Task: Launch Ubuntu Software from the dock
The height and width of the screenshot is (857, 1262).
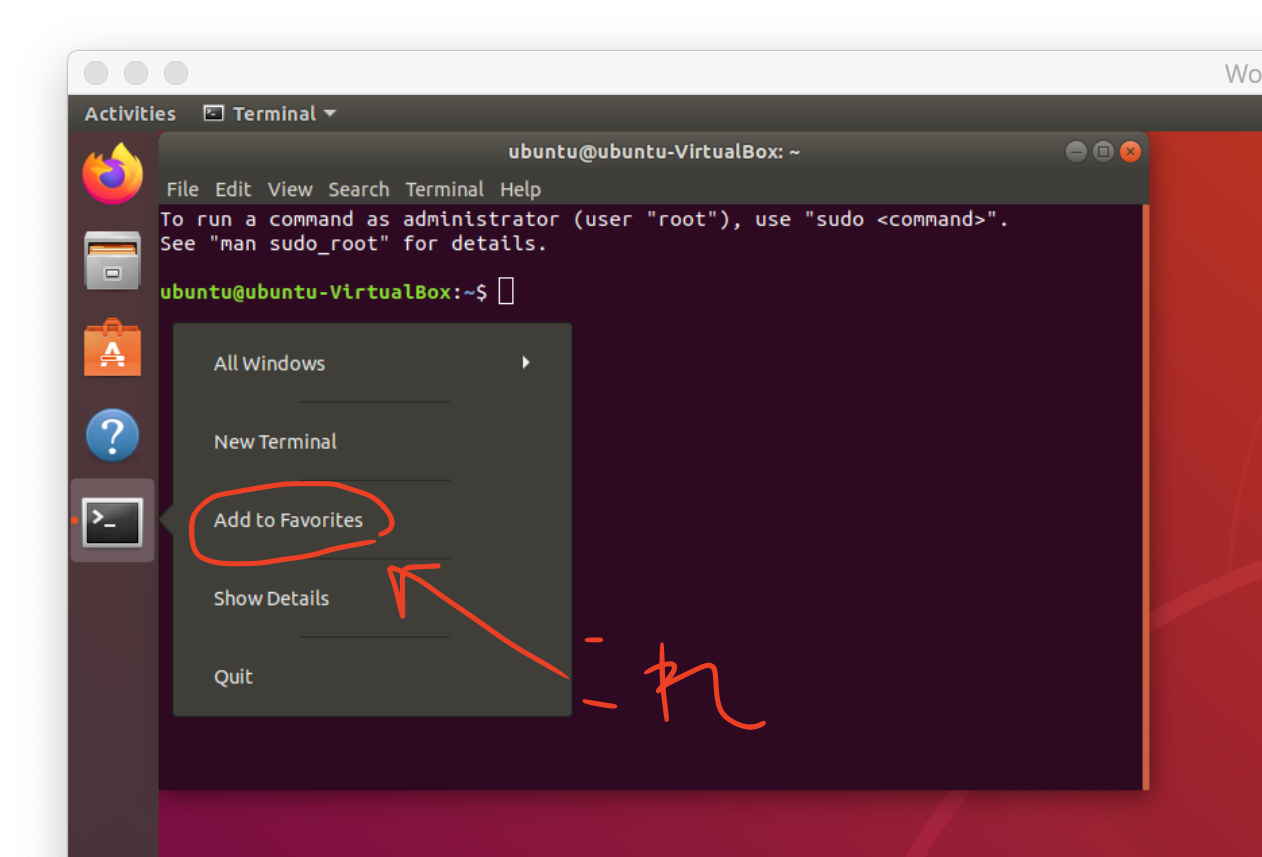Action: (112, 348)
